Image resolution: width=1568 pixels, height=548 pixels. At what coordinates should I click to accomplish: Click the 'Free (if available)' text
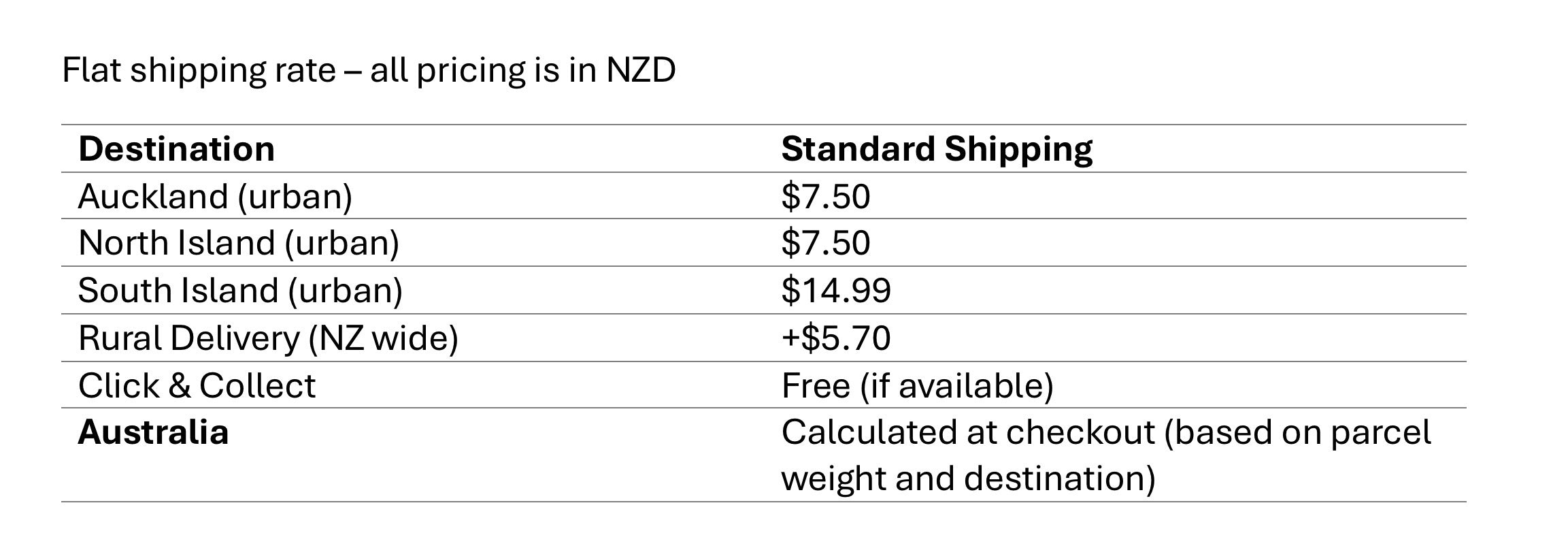coord(917,386)
